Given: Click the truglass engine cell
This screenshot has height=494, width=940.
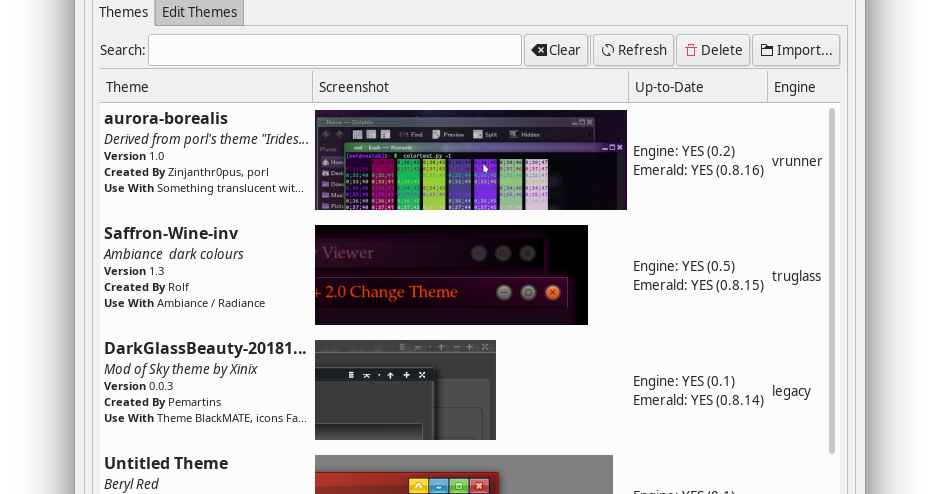Looking at the screenshot, I should [796, 276].
